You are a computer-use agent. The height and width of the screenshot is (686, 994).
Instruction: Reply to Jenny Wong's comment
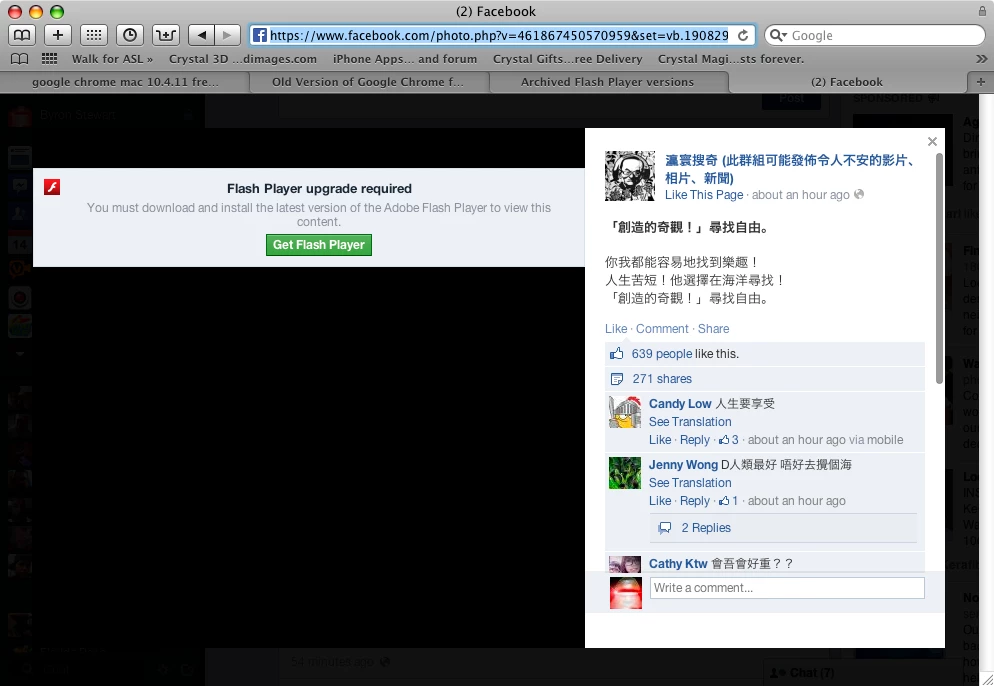(695, 501)
